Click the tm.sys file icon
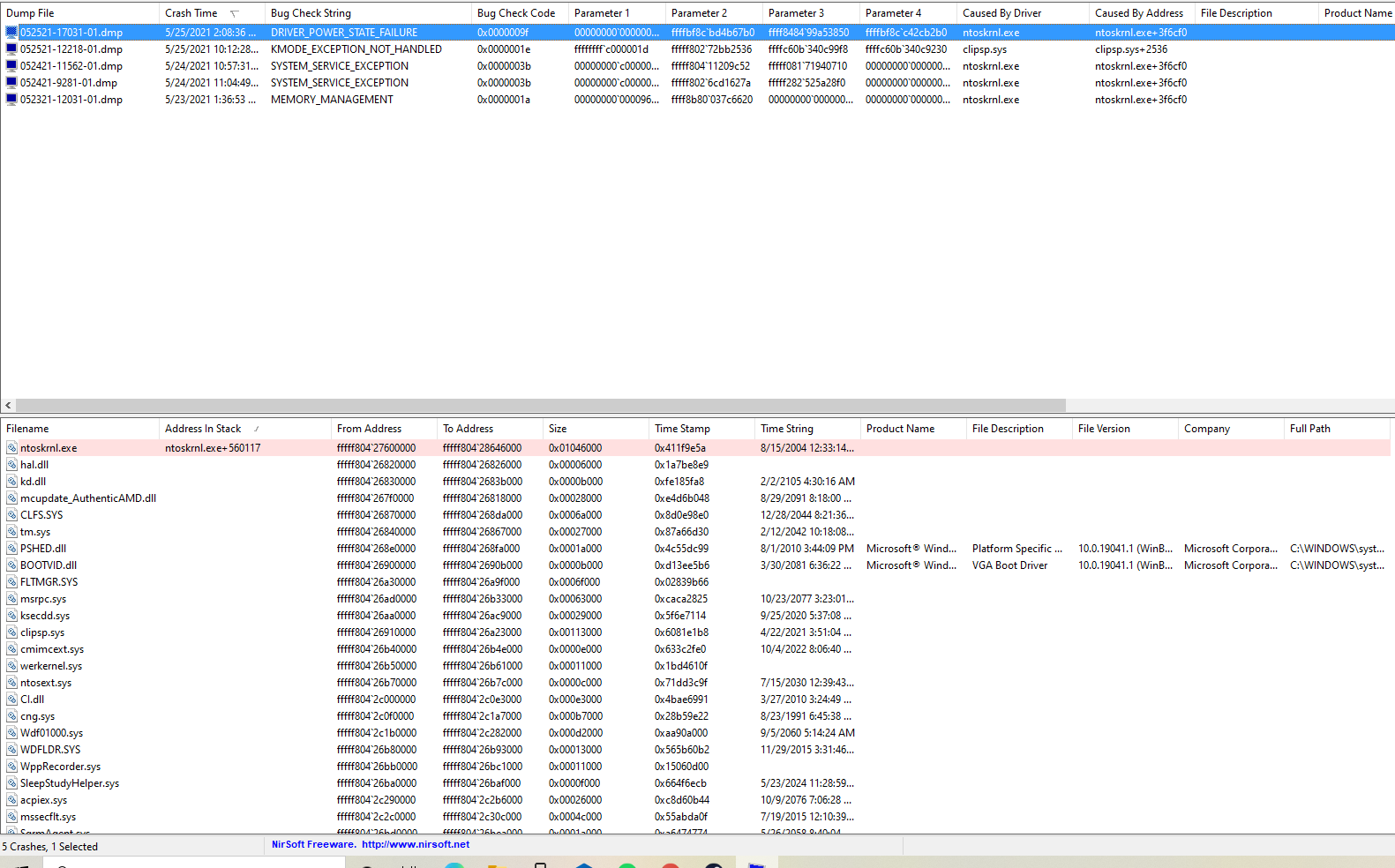 coord(12,532)
